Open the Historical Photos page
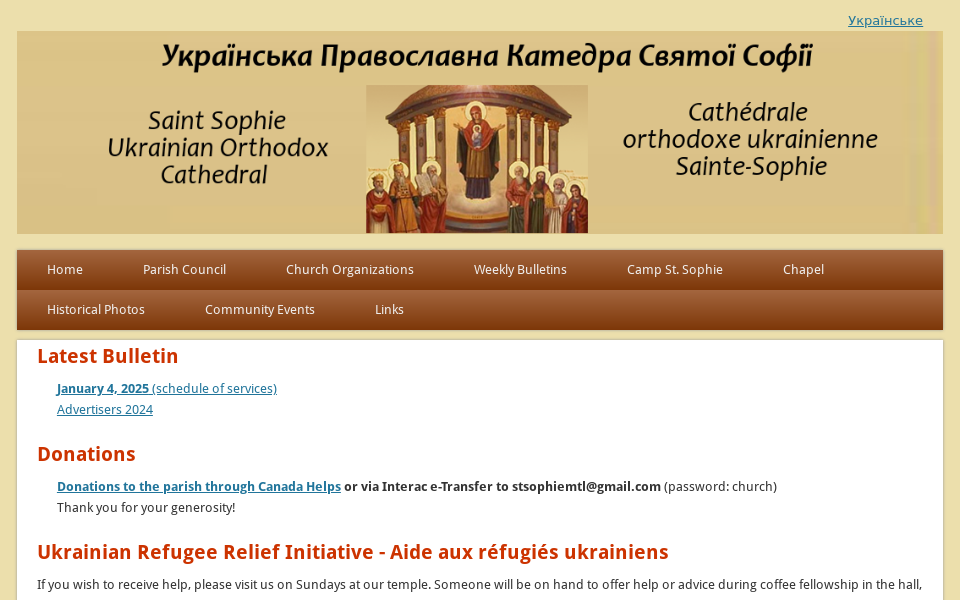The width and height of the screenshot is (960, 600). pyautogui.click(x=96, y=310)
